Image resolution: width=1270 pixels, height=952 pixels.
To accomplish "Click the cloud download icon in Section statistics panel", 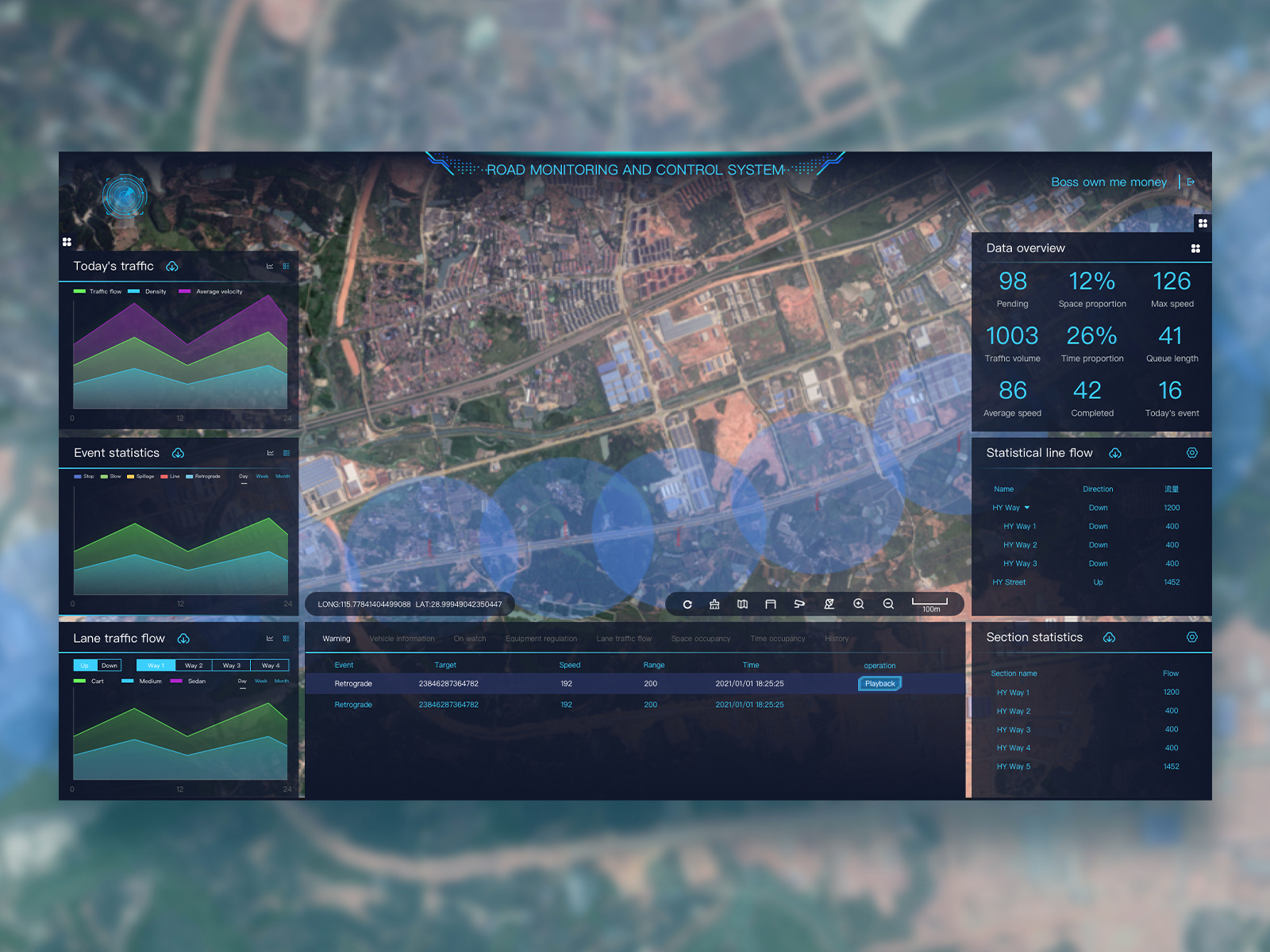I will [x=1110, y=637].
